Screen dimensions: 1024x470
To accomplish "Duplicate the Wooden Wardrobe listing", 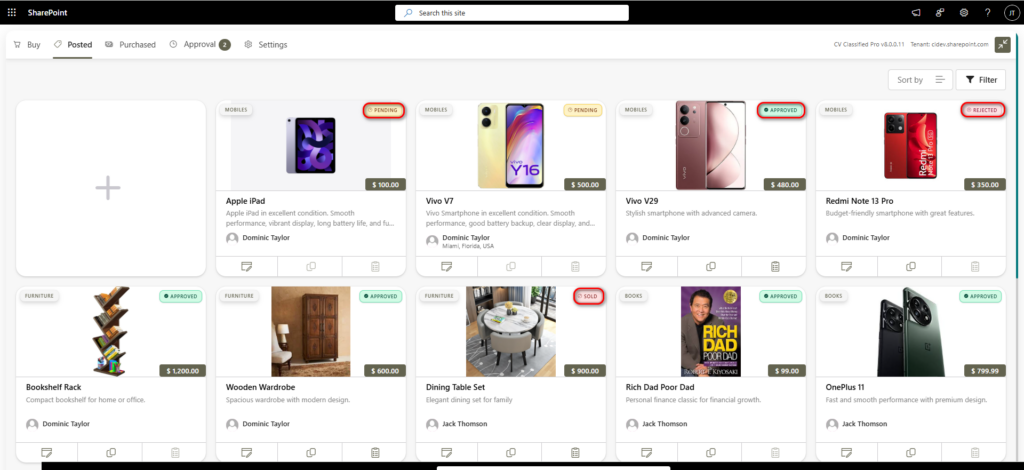I will (311, 452).
